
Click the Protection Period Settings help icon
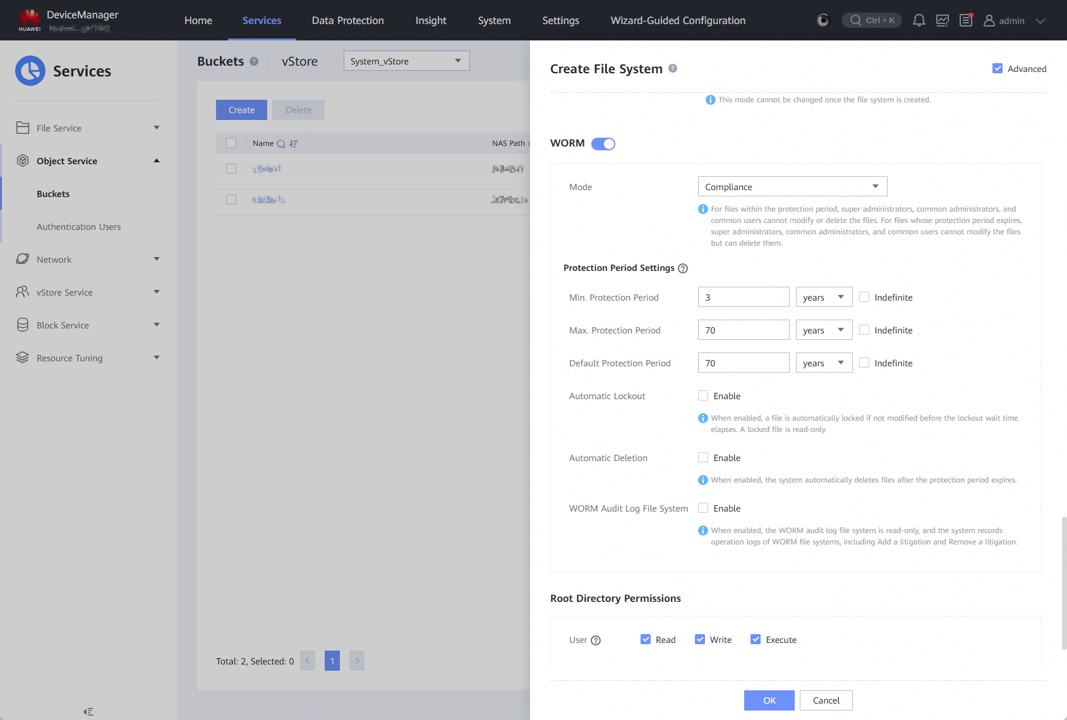[x=683, y=269]
